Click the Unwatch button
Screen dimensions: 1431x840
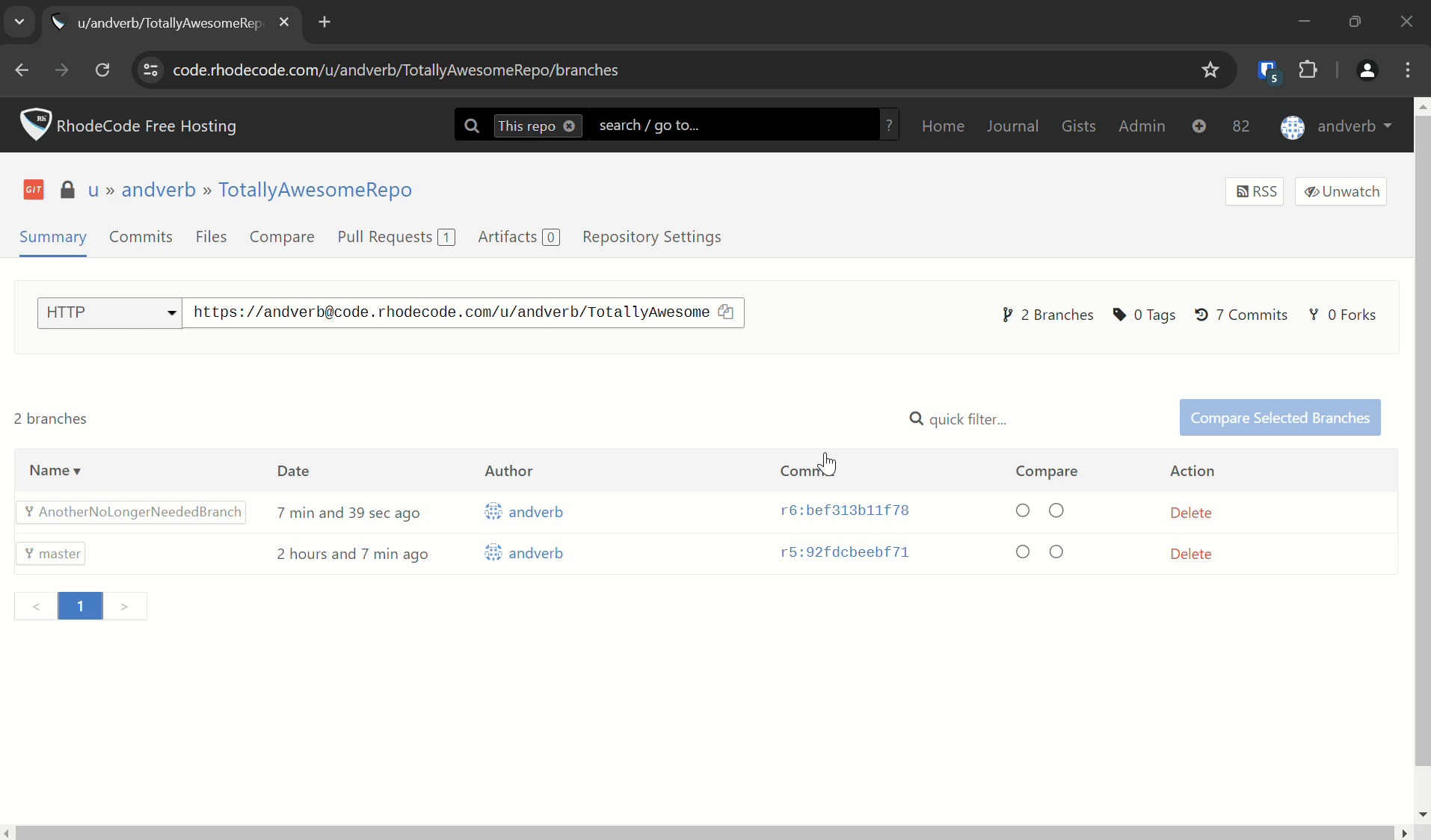[x=1341, y=191]
